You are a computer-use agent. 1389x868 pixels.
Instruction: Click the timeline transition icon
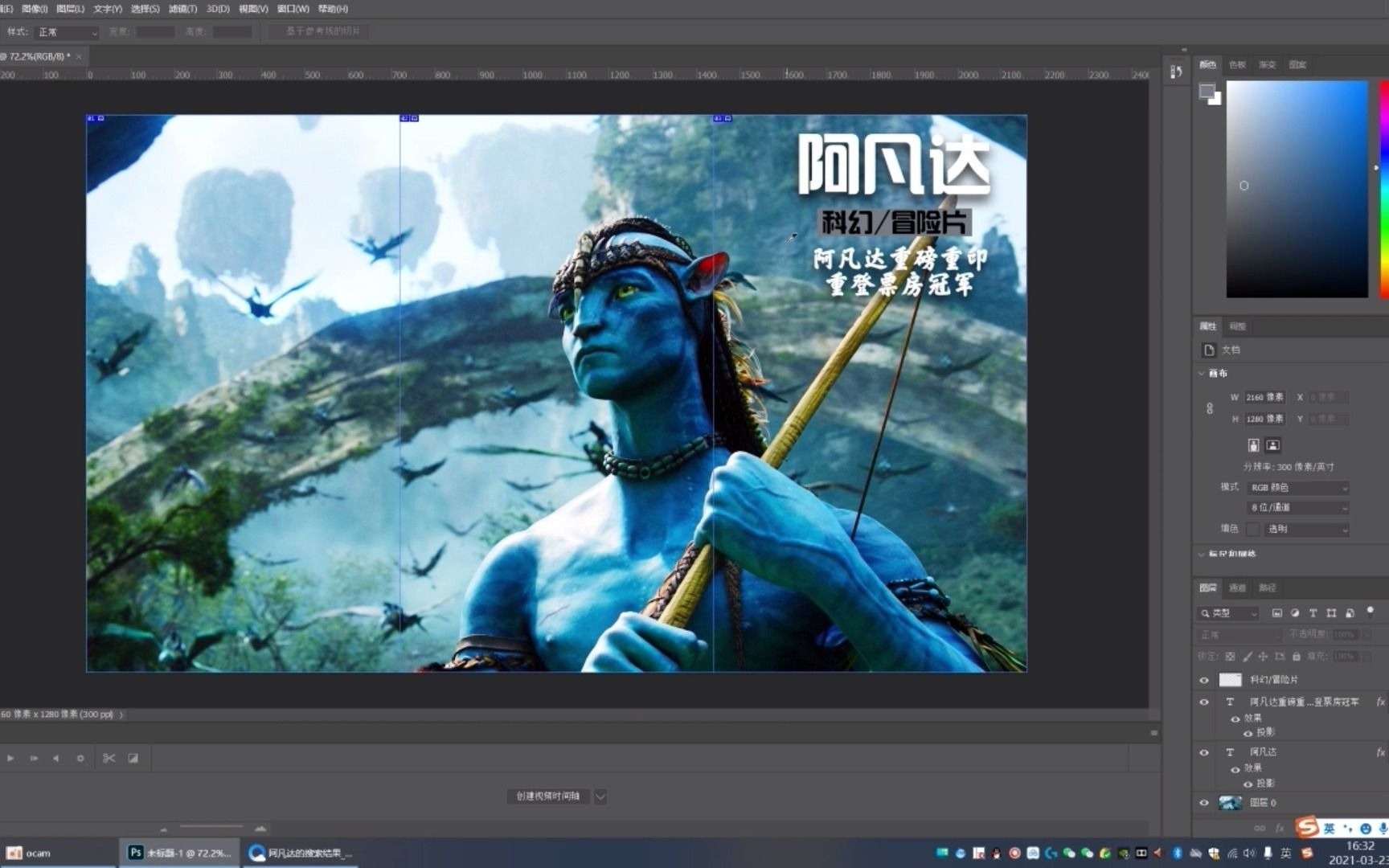tap(133, 758)
